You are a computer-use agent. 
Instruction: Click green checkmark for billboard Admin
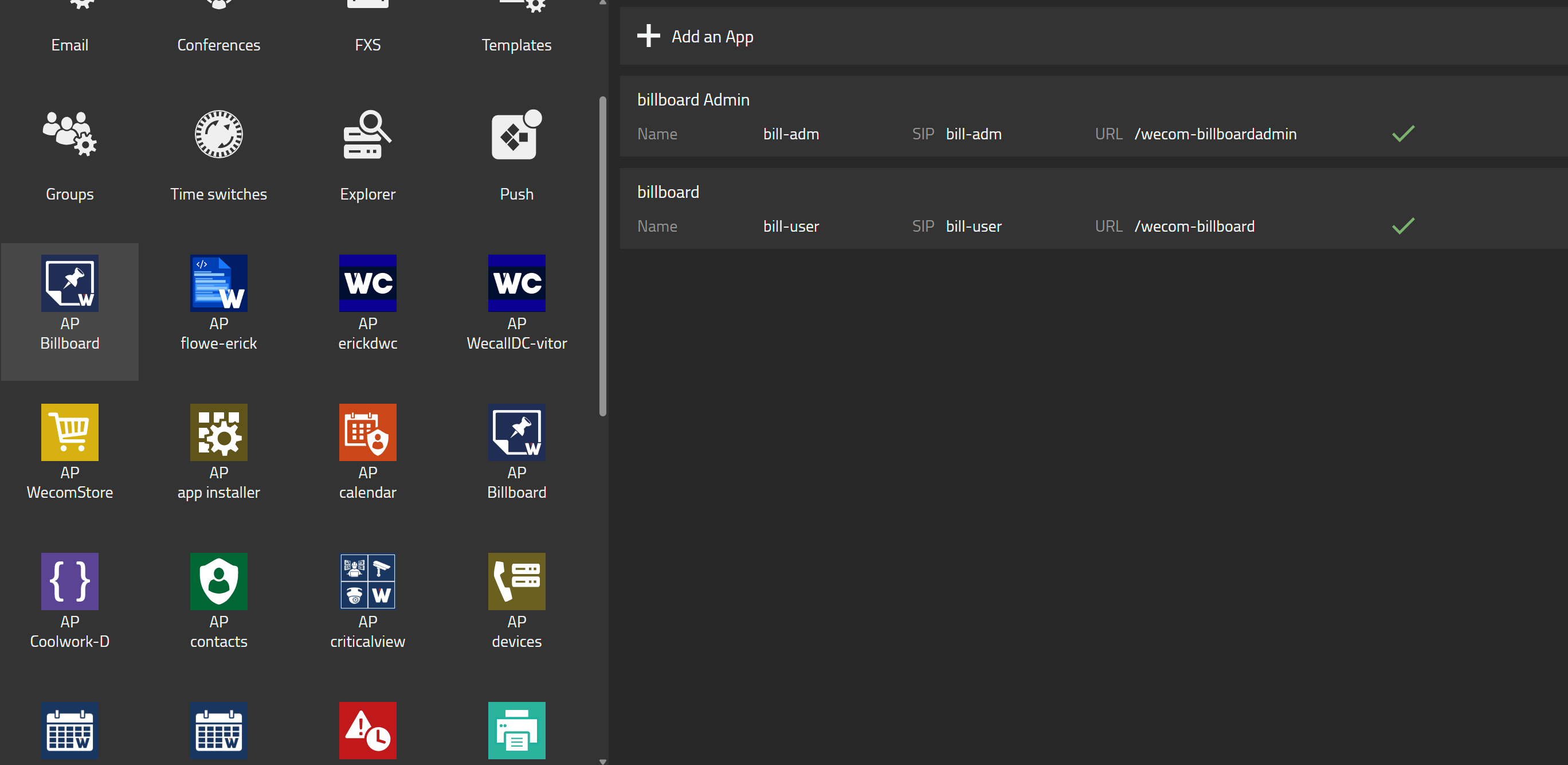point(1402,134)
